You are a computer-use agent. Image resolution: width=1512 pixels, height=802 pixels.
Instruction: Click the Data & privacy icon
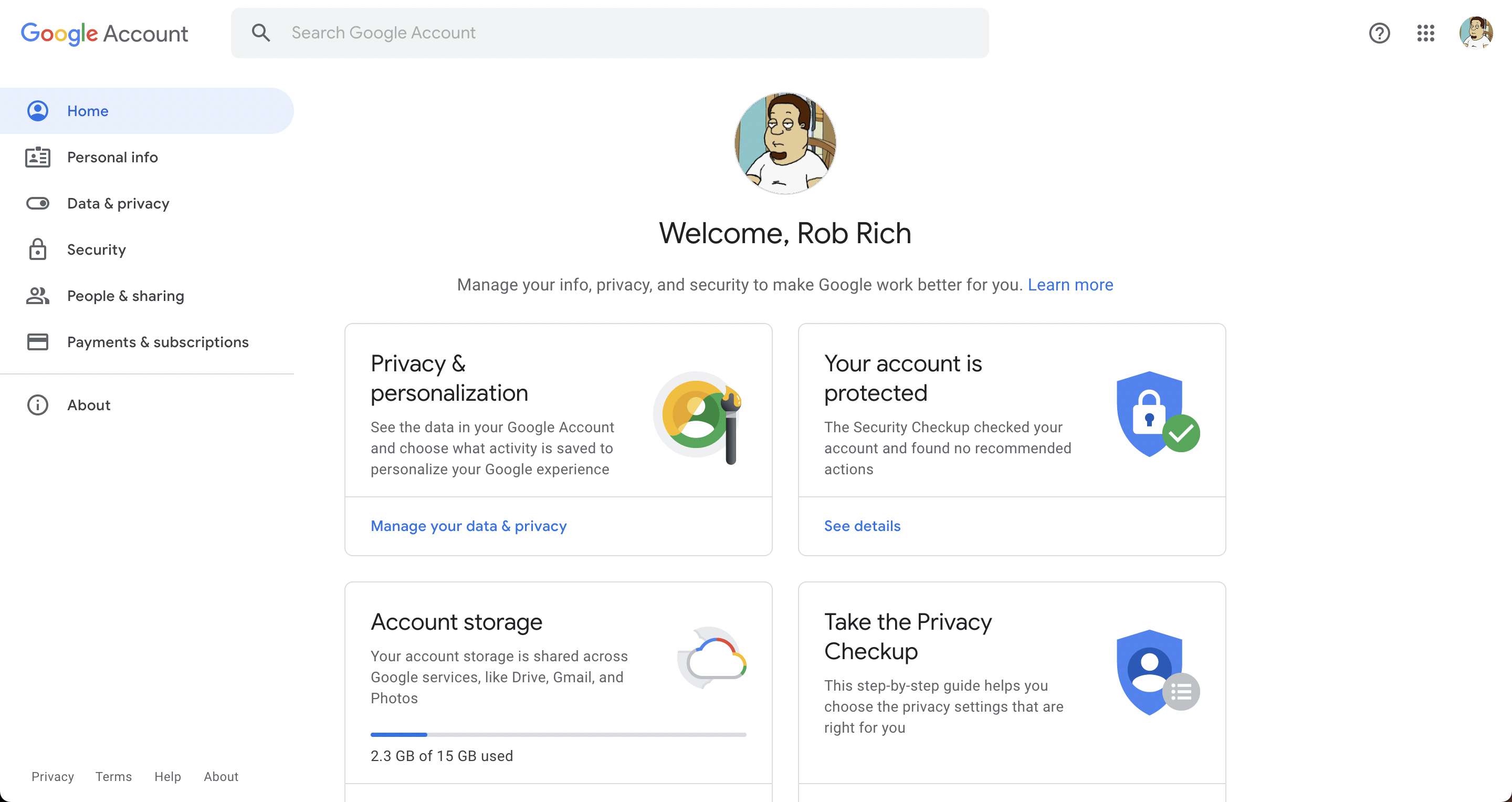(37, 203)
